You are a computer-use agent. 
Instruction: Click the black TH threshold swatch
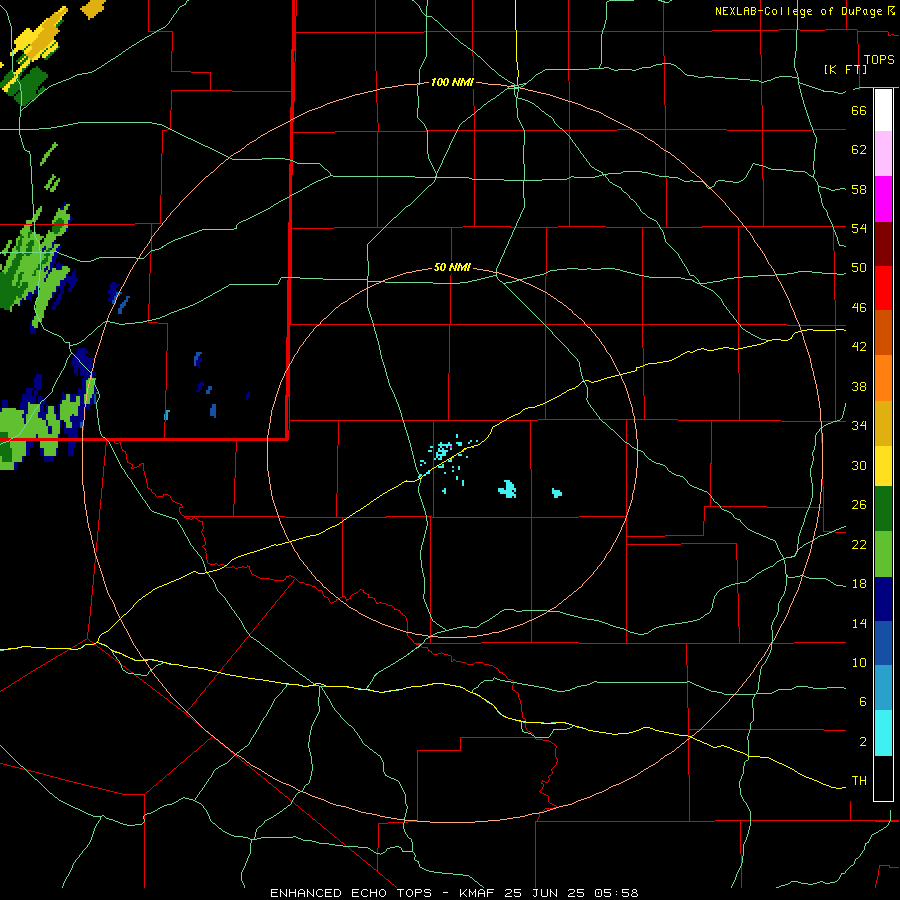pos(883,778)
